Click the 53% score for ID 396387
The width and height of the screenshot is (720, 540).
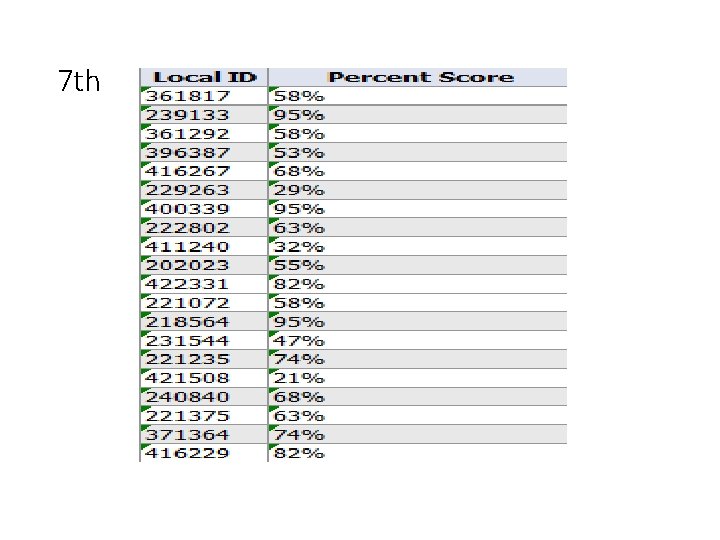click(418, 152)
